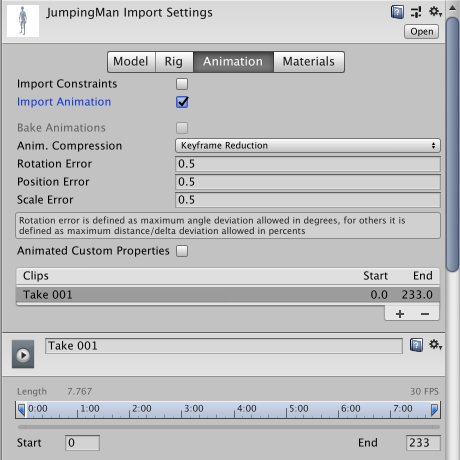Click the End value 233.0 in clips list
The width and height of the screenshot is (460, 460).
point(417,295)
